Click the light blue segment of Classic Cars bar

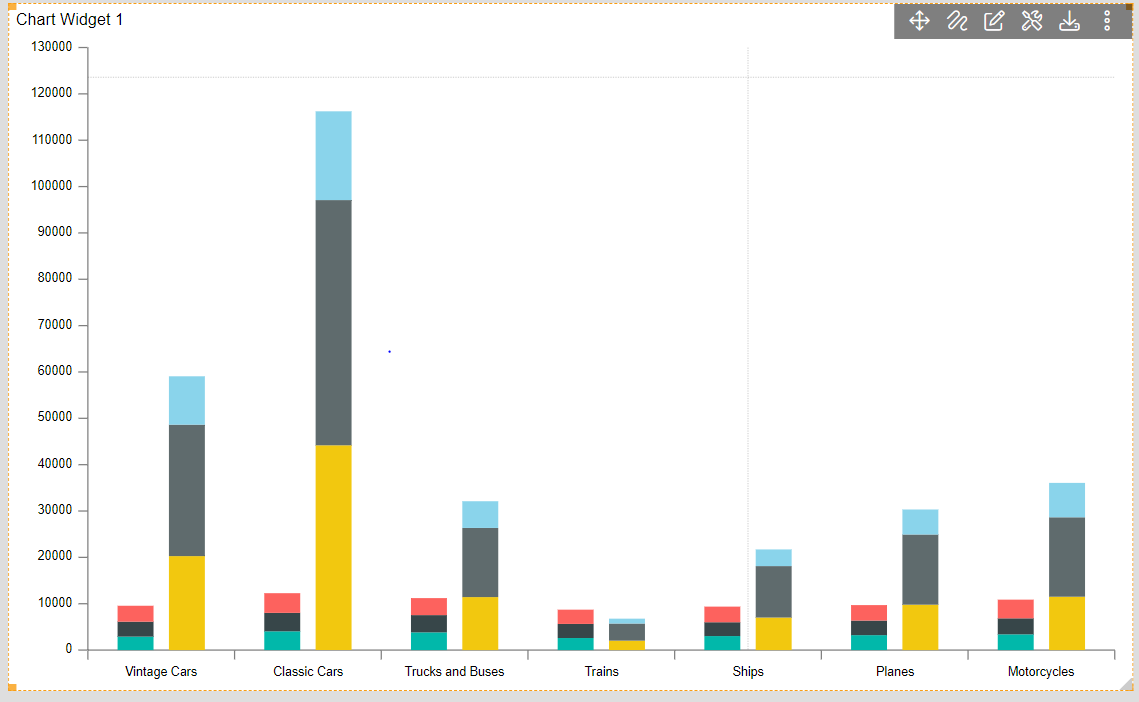pyautogui.click(x=333, y=156)
